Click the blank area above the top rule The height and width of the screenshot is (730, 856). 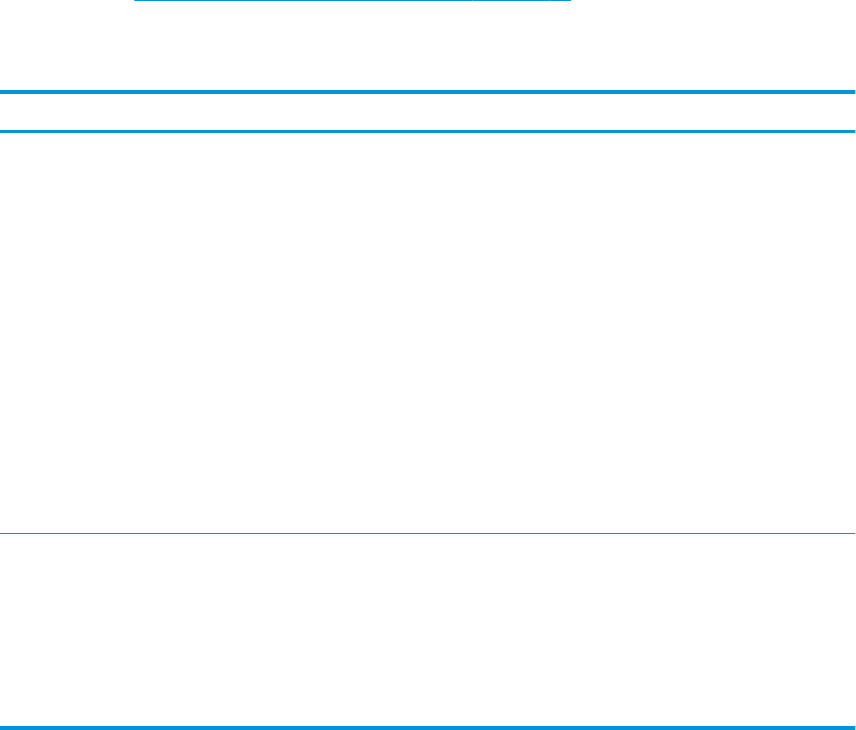click(x=427, y=46)
